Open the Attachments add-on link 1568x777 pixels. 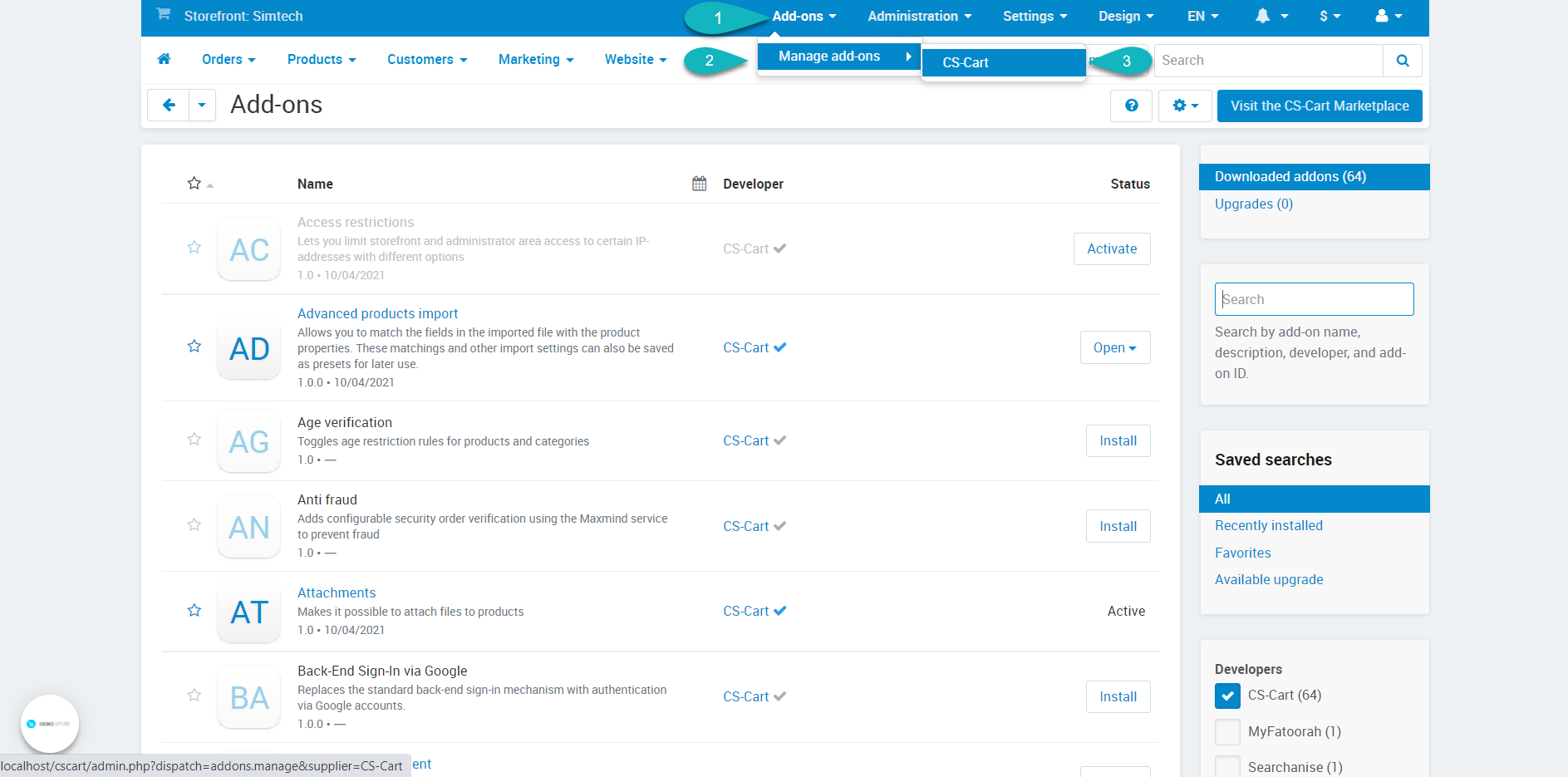[337, 593]
